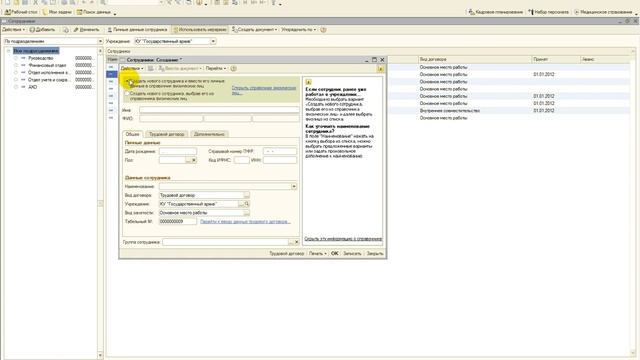
Task: Open Набор персонала section
Action: click(x=548, y=12)
